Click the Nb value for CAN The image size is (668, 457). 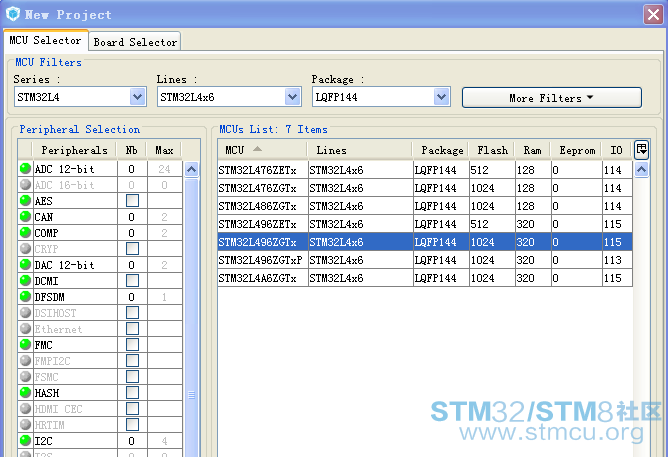click(x=132, y=217)
